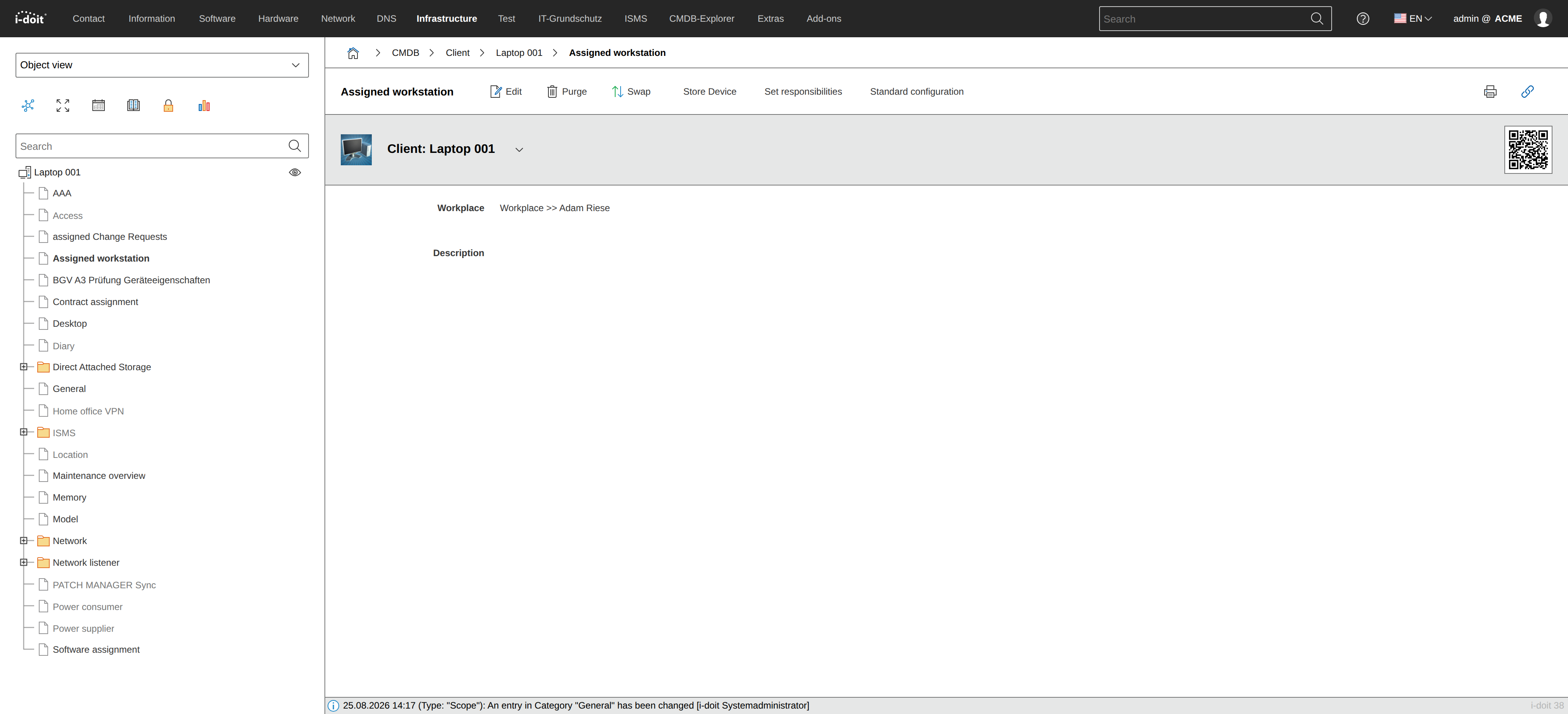Screen dimensions: 1568x714
Task: Select the Home office VPN tree item
Action: point(88,411)
